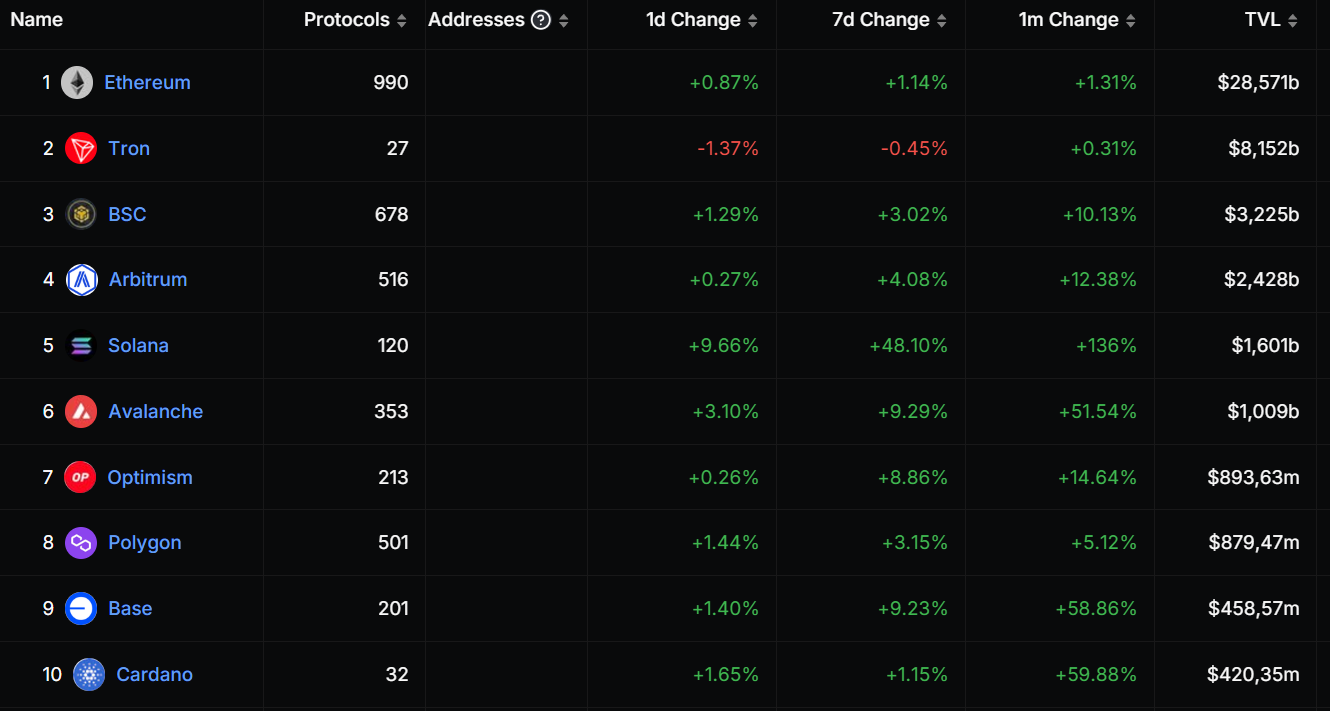This screenshot has height=711, width=1330.
Task: Click the Cardano logo icon
Action: [87, 674]
